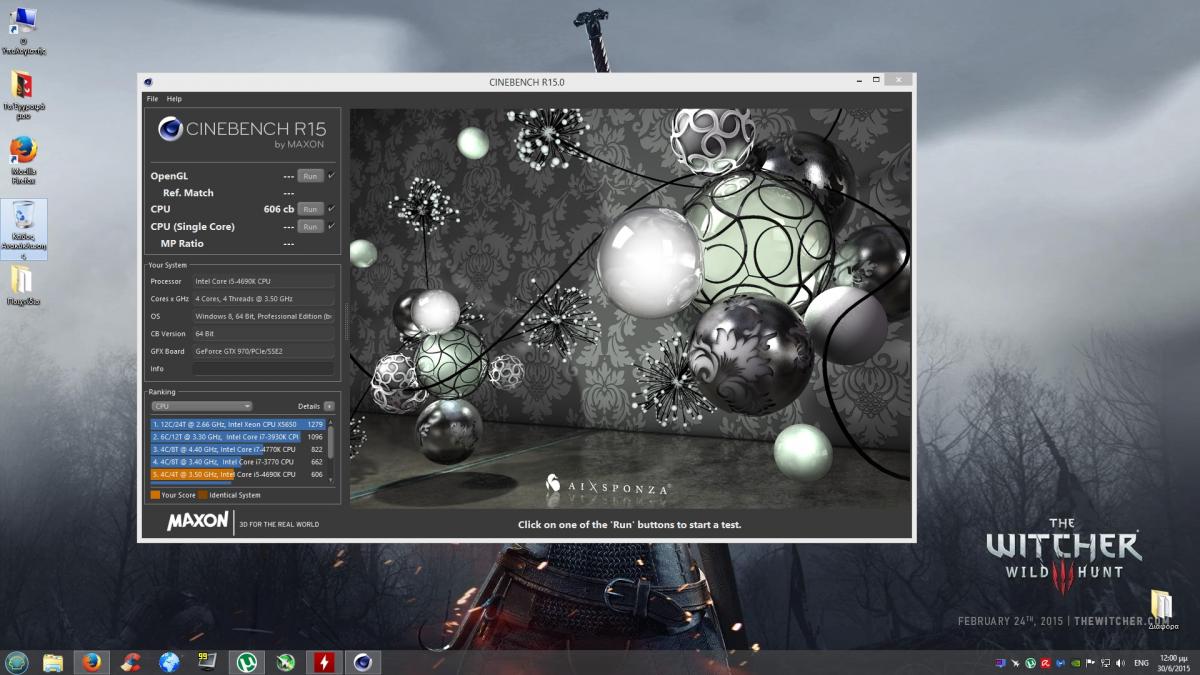This screenshot has width=1200, height=675.
Task: Select ranking row Intel Core i7-3770
Action: pos(238,462)
